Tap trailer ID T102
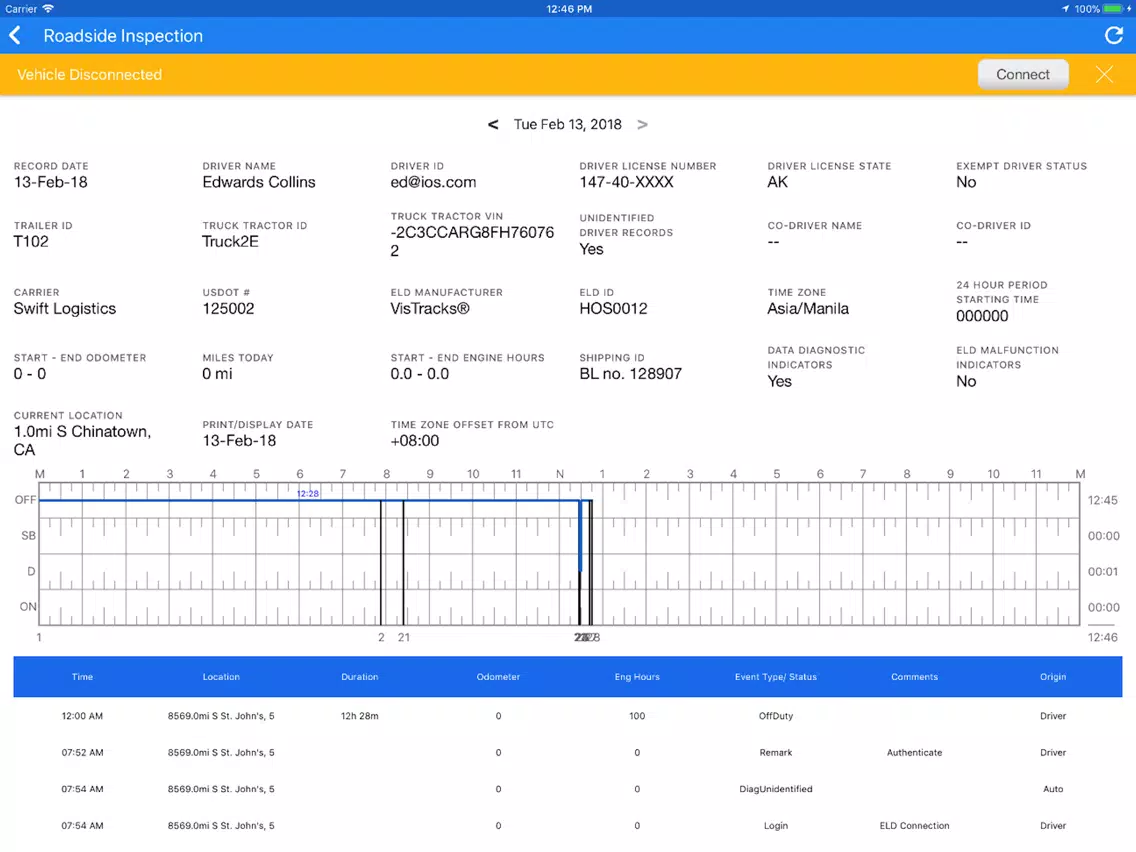The height and width of the screenshot is (852, 1136). click(31, 242)
